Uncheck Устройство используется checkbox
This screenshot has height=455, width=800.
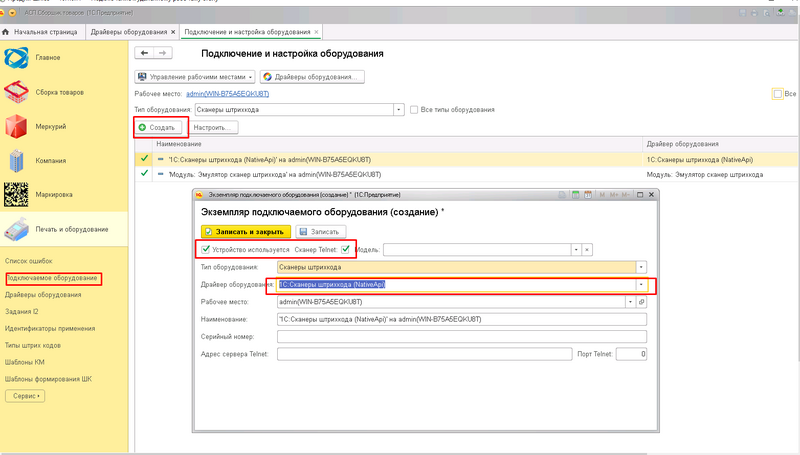[206, 249]
